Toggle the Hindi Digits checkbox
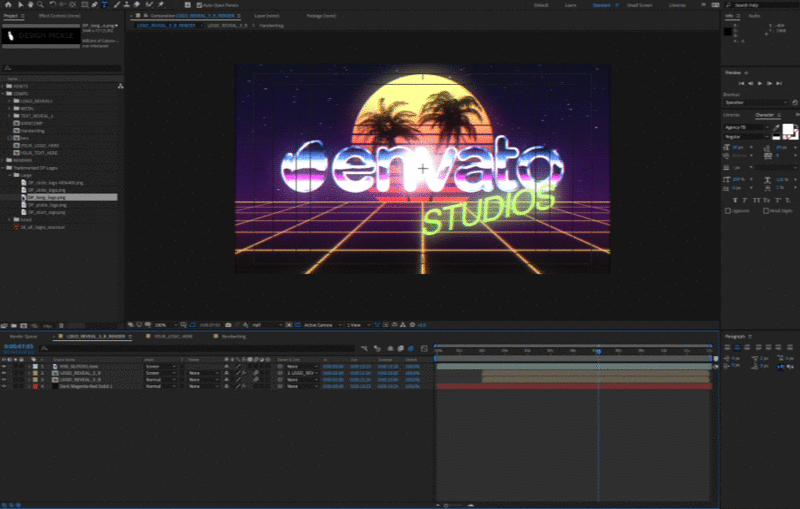This screenshot has height=509, width=800. click(766, 211)
